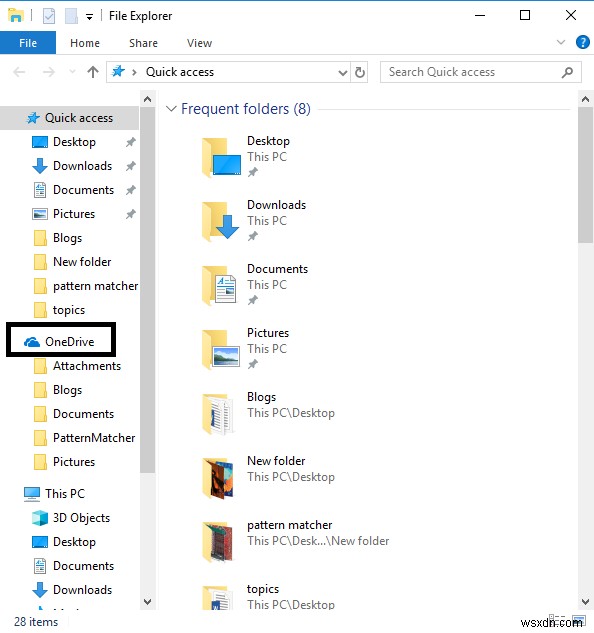This screenshot has height=633, width=594.
Task: Collapse the Frequent folders group
Action: click(x=171, y=109)
